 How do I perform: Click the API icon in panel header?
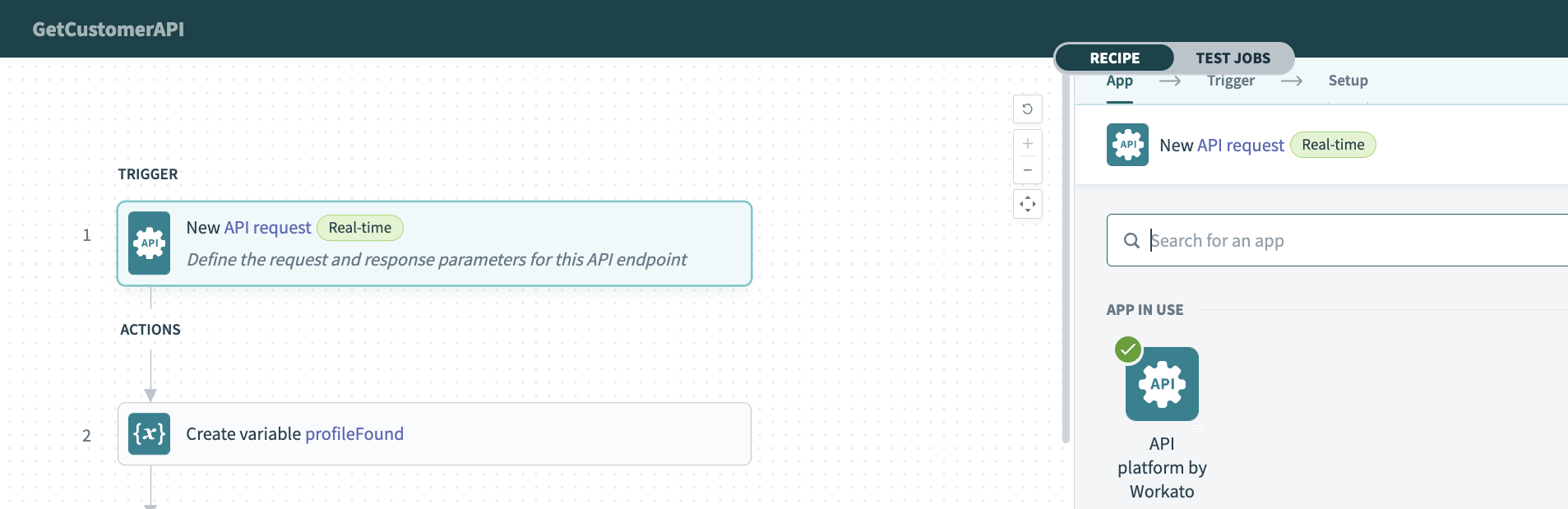click(1127, 145)
